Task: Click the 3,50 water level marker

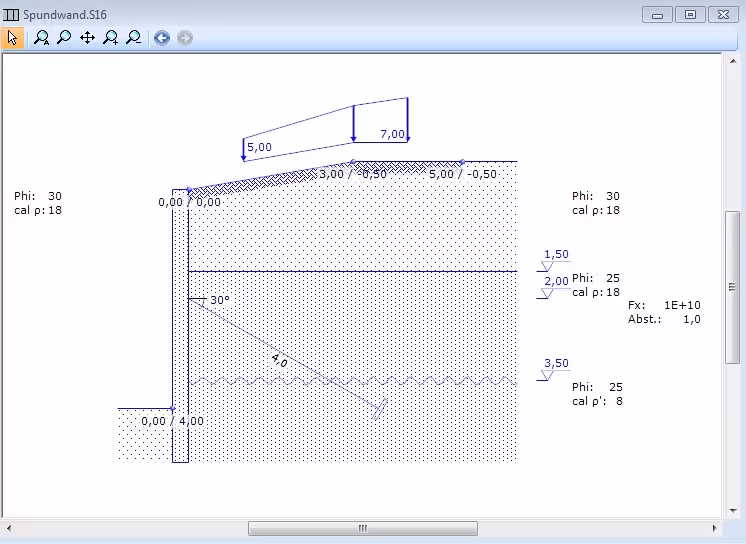Action: point(556,364)
